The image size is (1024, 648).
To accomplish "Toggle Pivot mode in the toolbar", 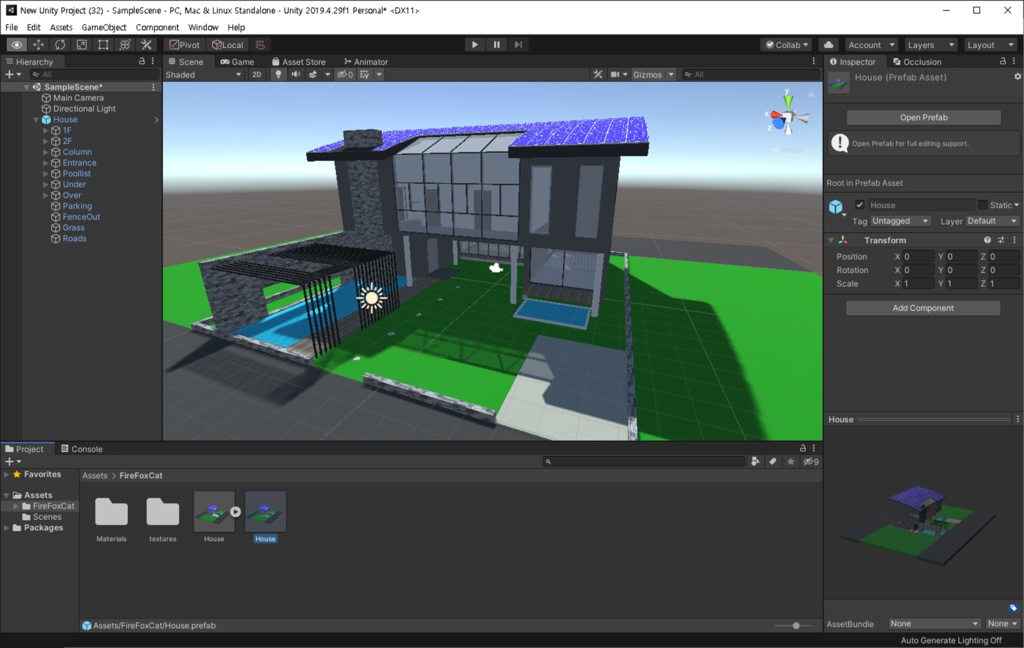I will click(x=183, y=44).
